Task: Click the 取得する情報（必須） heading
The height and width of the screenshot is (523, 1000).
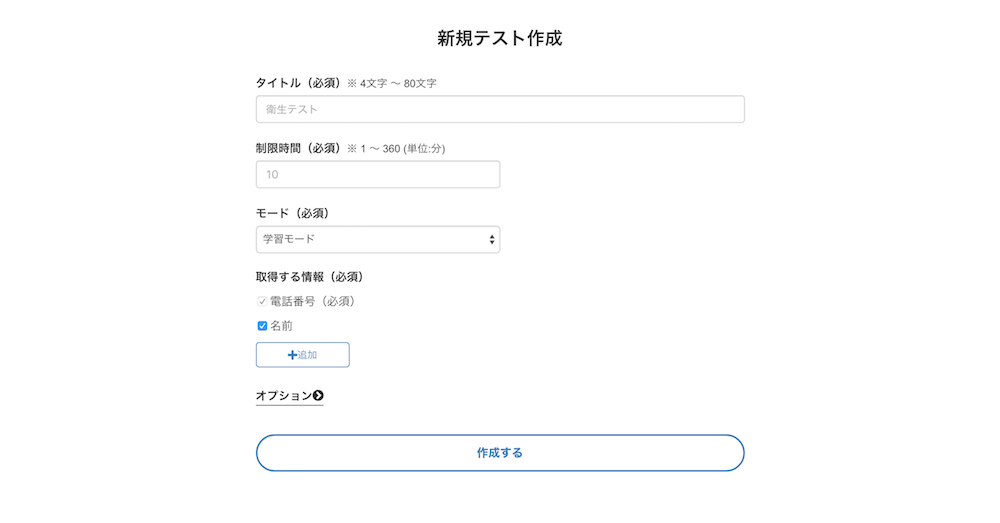Action: pyautogui.click(x=311, y=277)
